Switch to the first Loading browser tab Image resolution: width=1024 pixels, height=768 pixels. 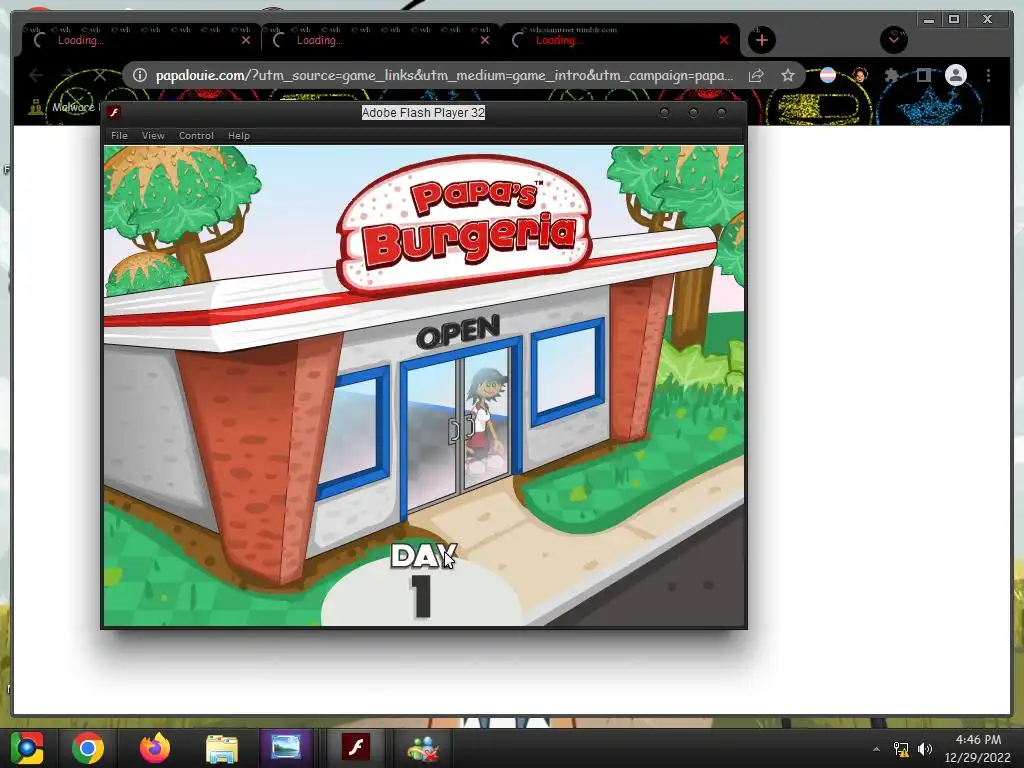tap(140, 40)
